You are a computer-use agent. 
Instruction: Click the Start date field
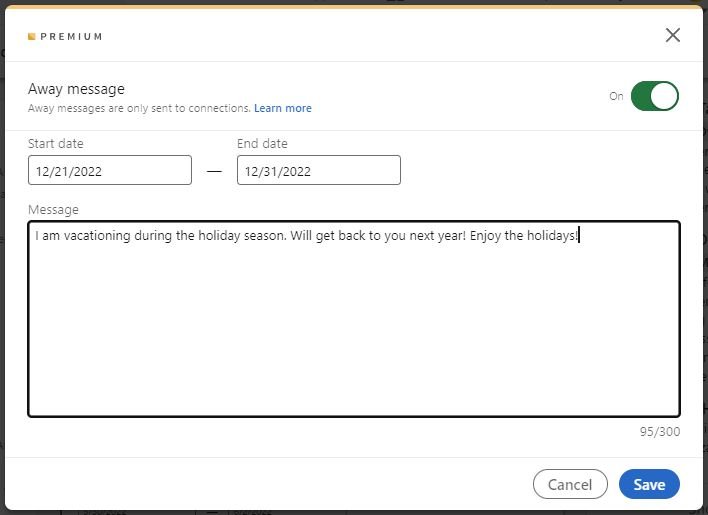pos(110,170)
